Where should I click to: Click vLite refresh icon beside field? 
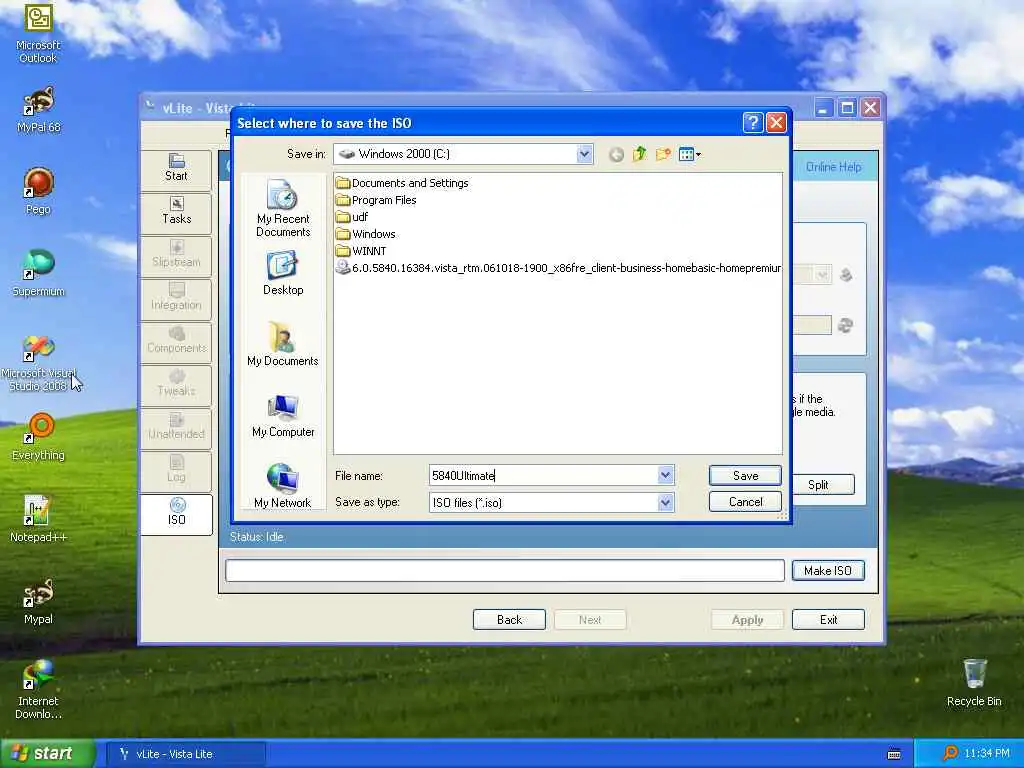point(845,325)
